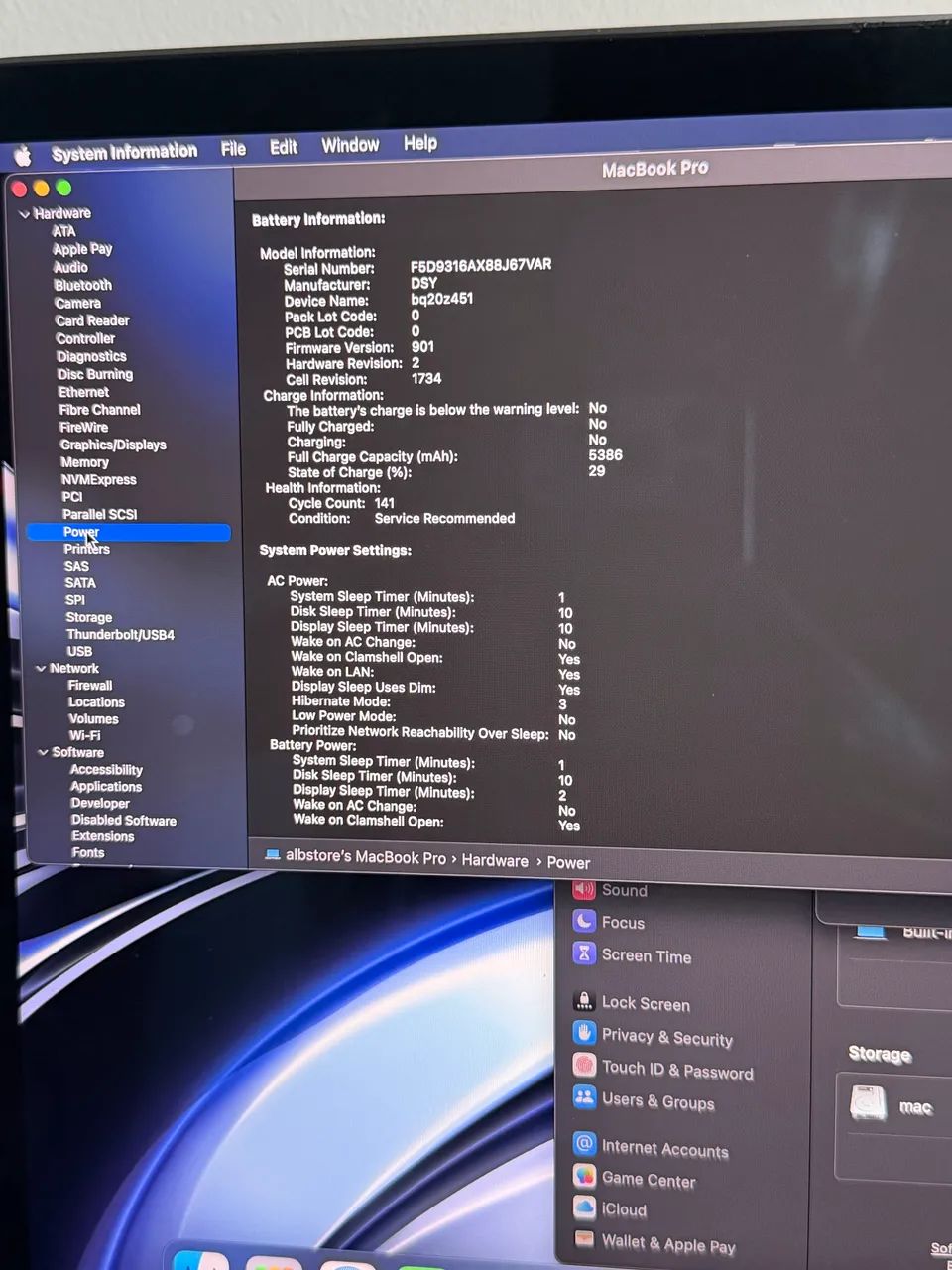
Task: Select NVMExpress in the sidebar
Action: (98, 479)
